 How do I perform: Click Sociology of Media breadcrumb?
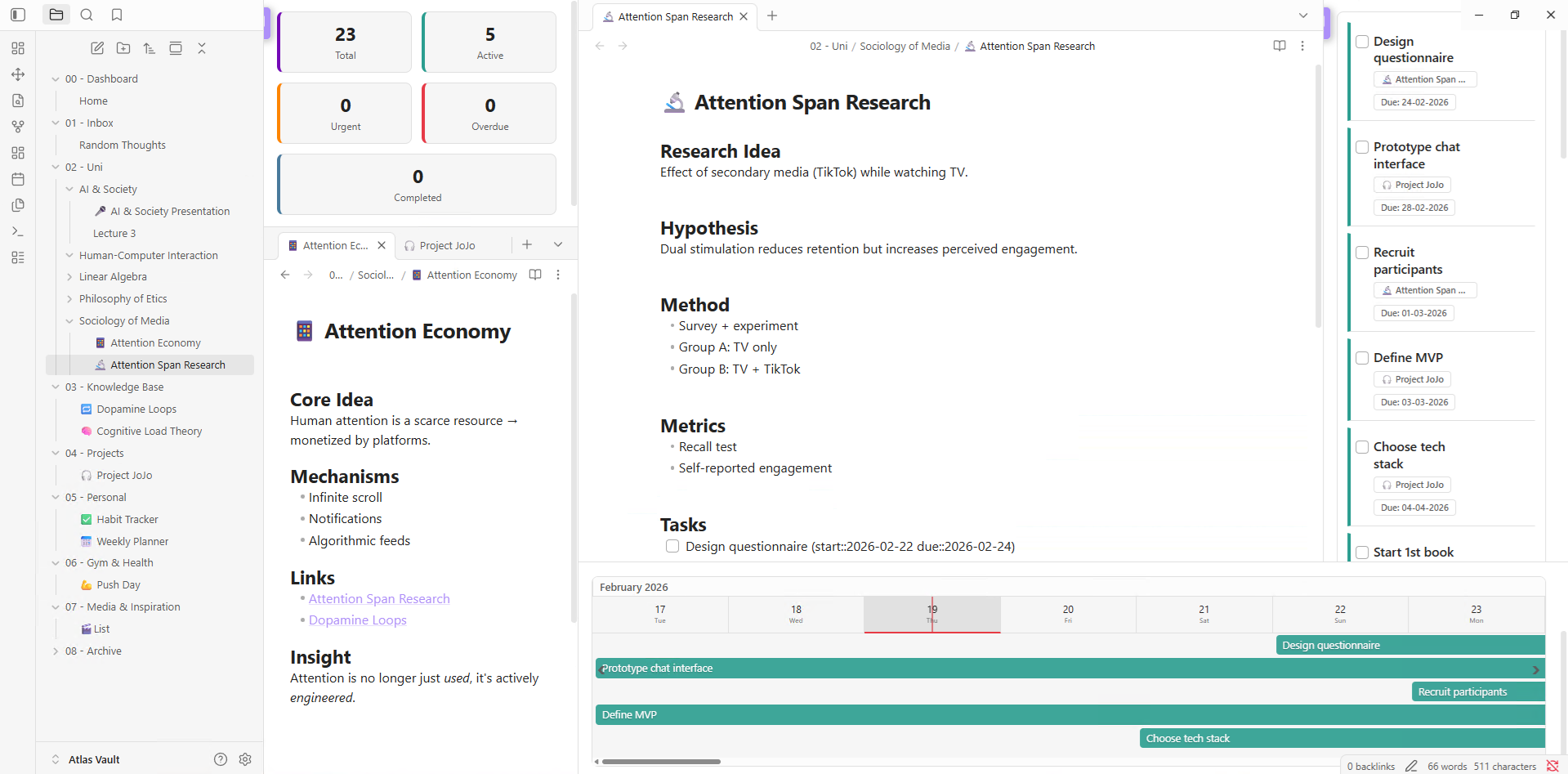905,46
